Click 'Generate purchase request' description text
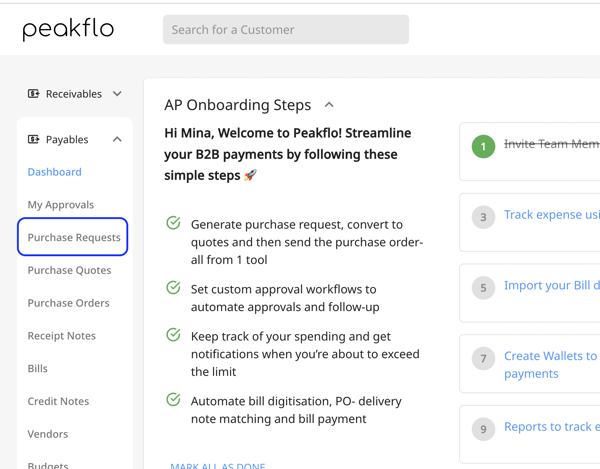This screenshot has height=469, width=600. [x=307, y=242]
